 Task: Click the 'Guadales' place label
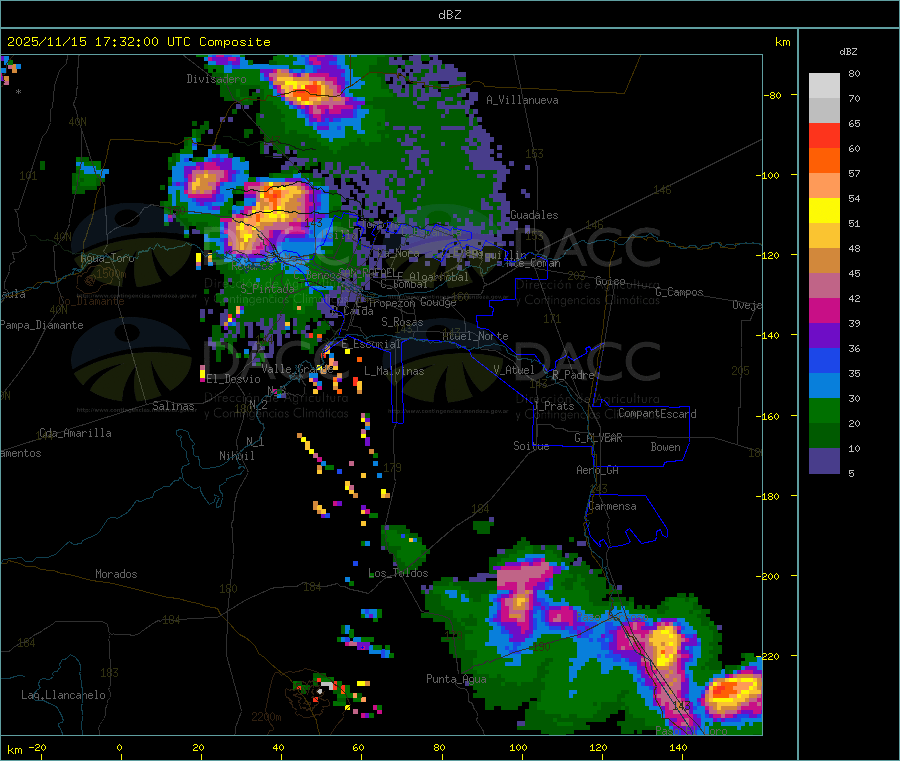click(x=534, y=215)
